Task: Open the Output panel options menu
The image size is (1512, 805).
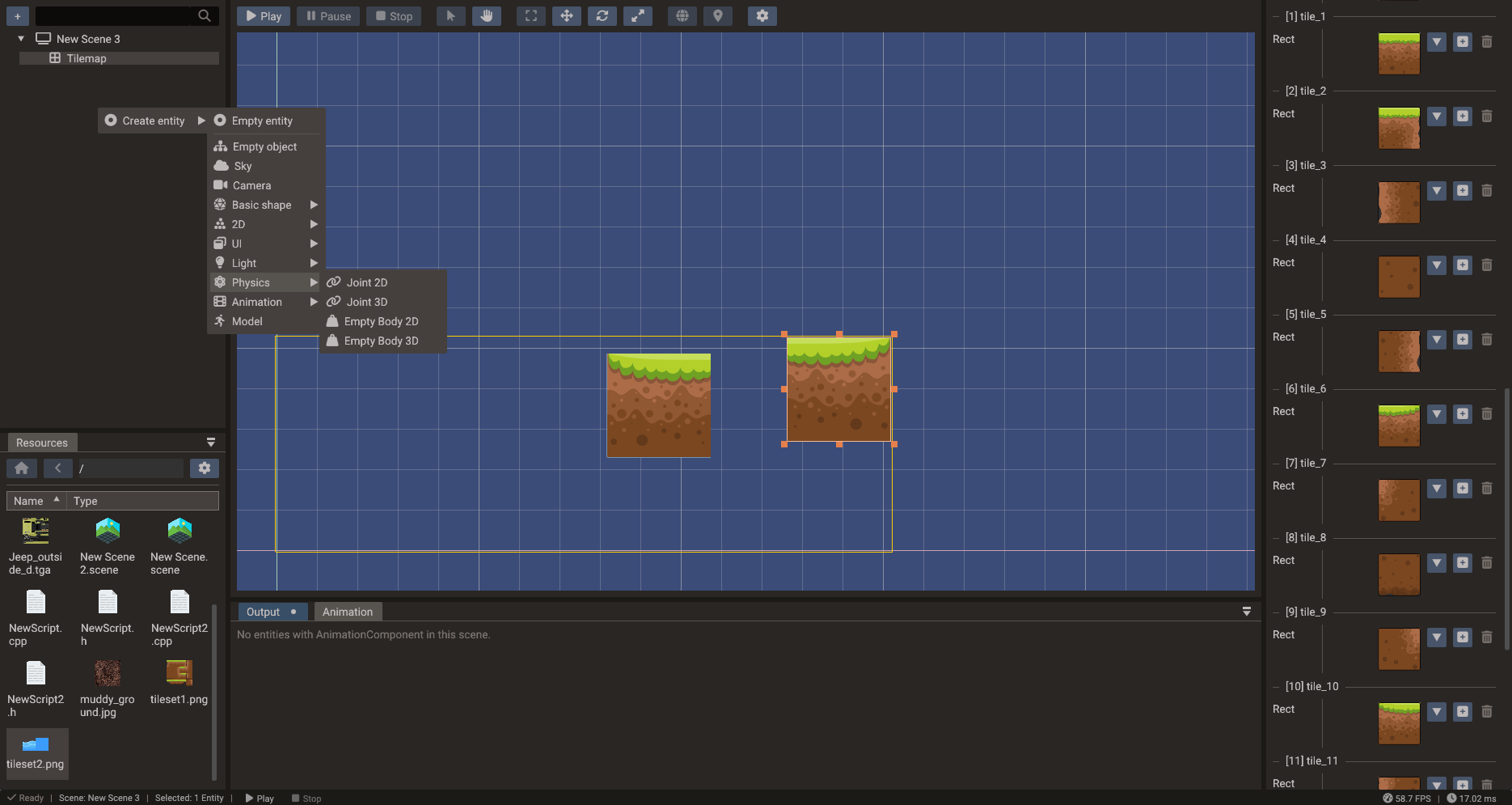Action: pyautogui.click(x=1247, y=612)
